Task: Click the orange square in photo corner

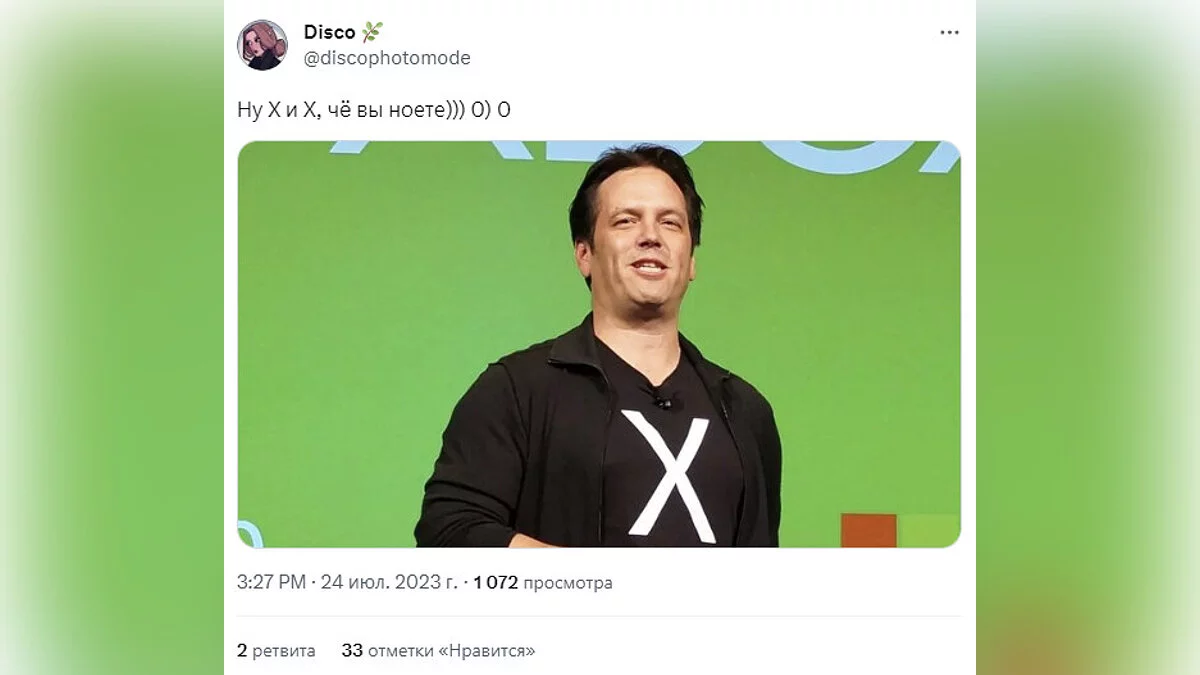Action: (x=868, y=530)
